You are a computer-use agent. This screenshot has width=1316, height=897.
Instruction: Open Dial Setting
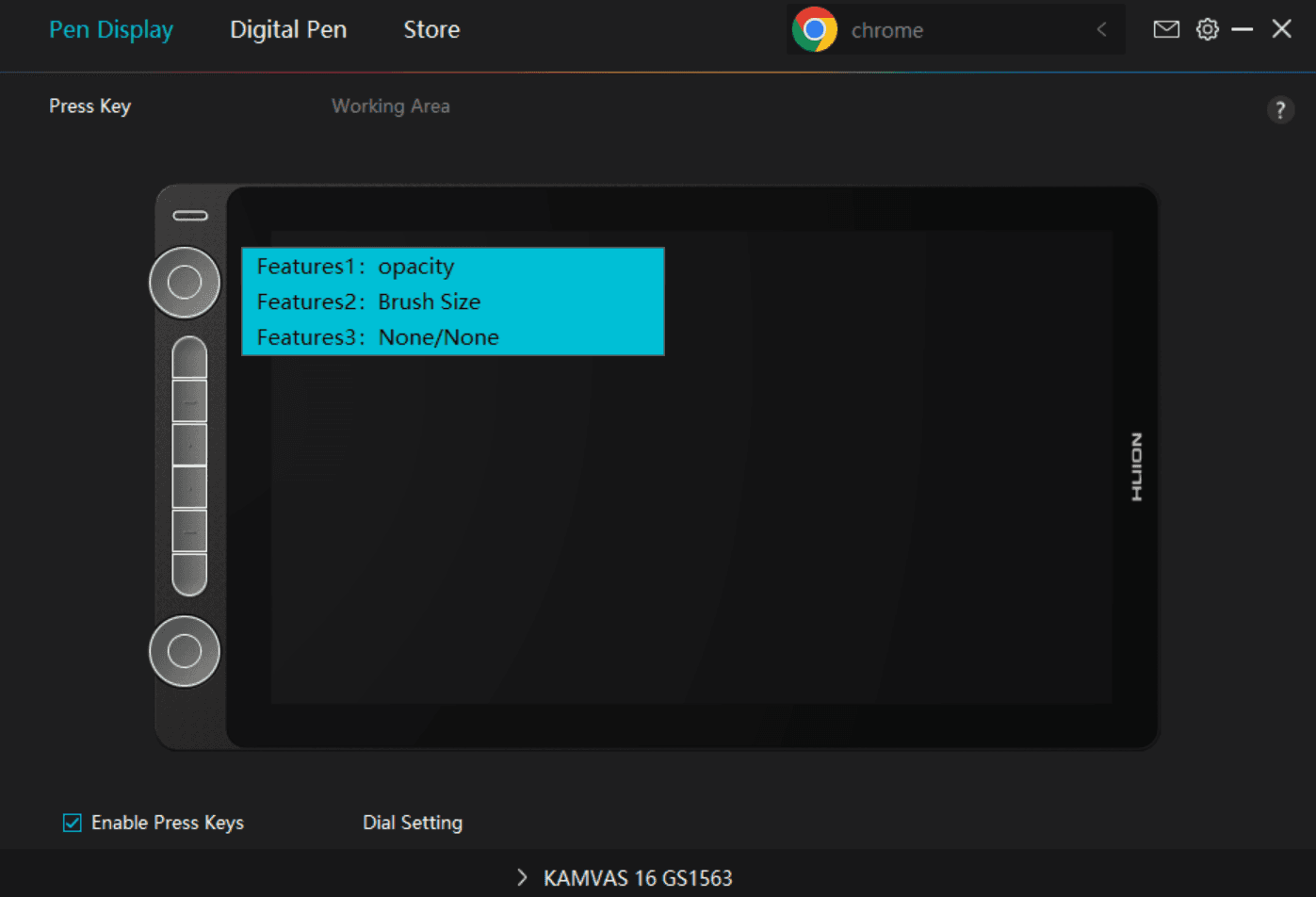413,823
